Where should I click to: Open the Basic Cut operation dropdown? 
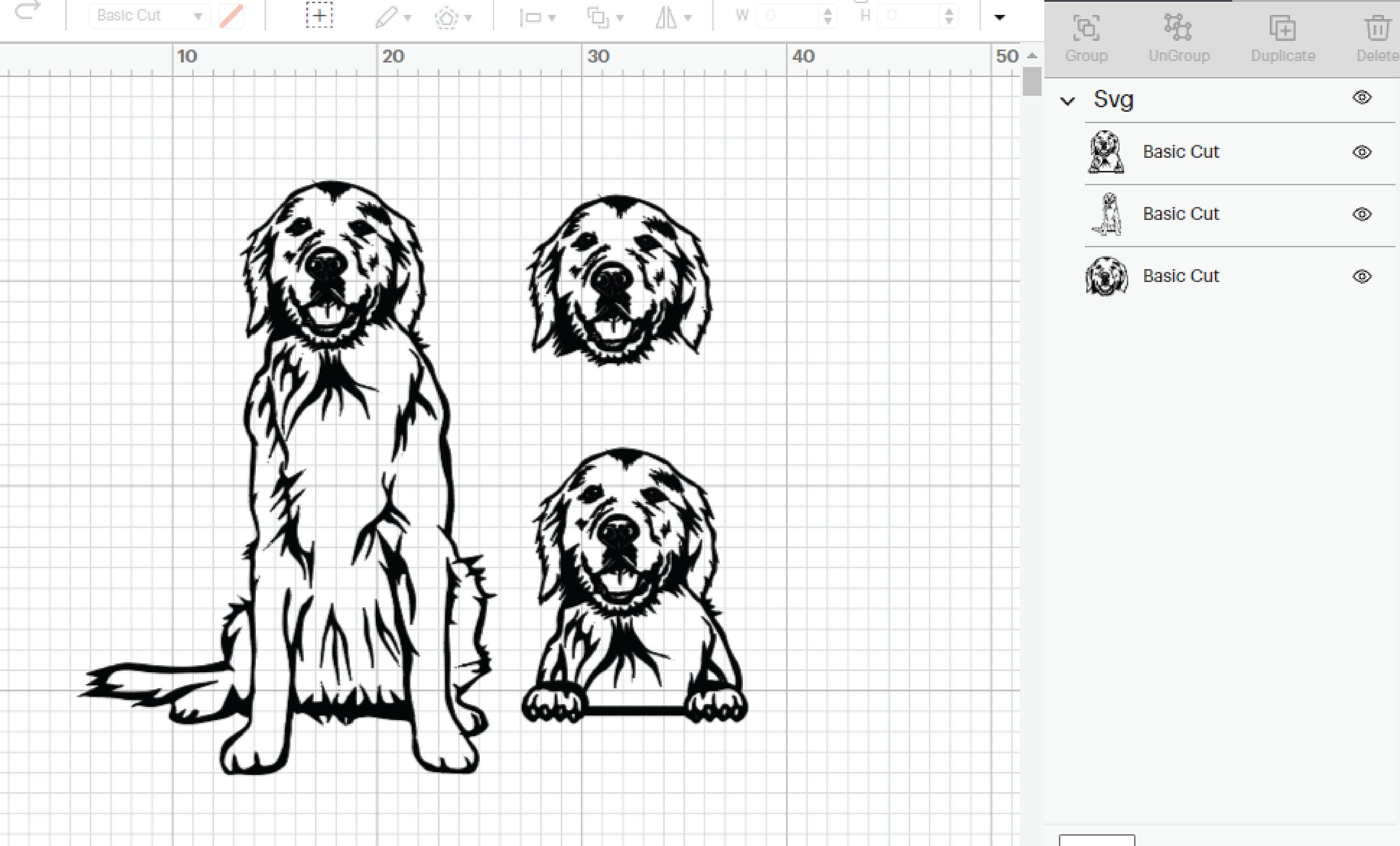pyautogui.click(x=149, y=15)
